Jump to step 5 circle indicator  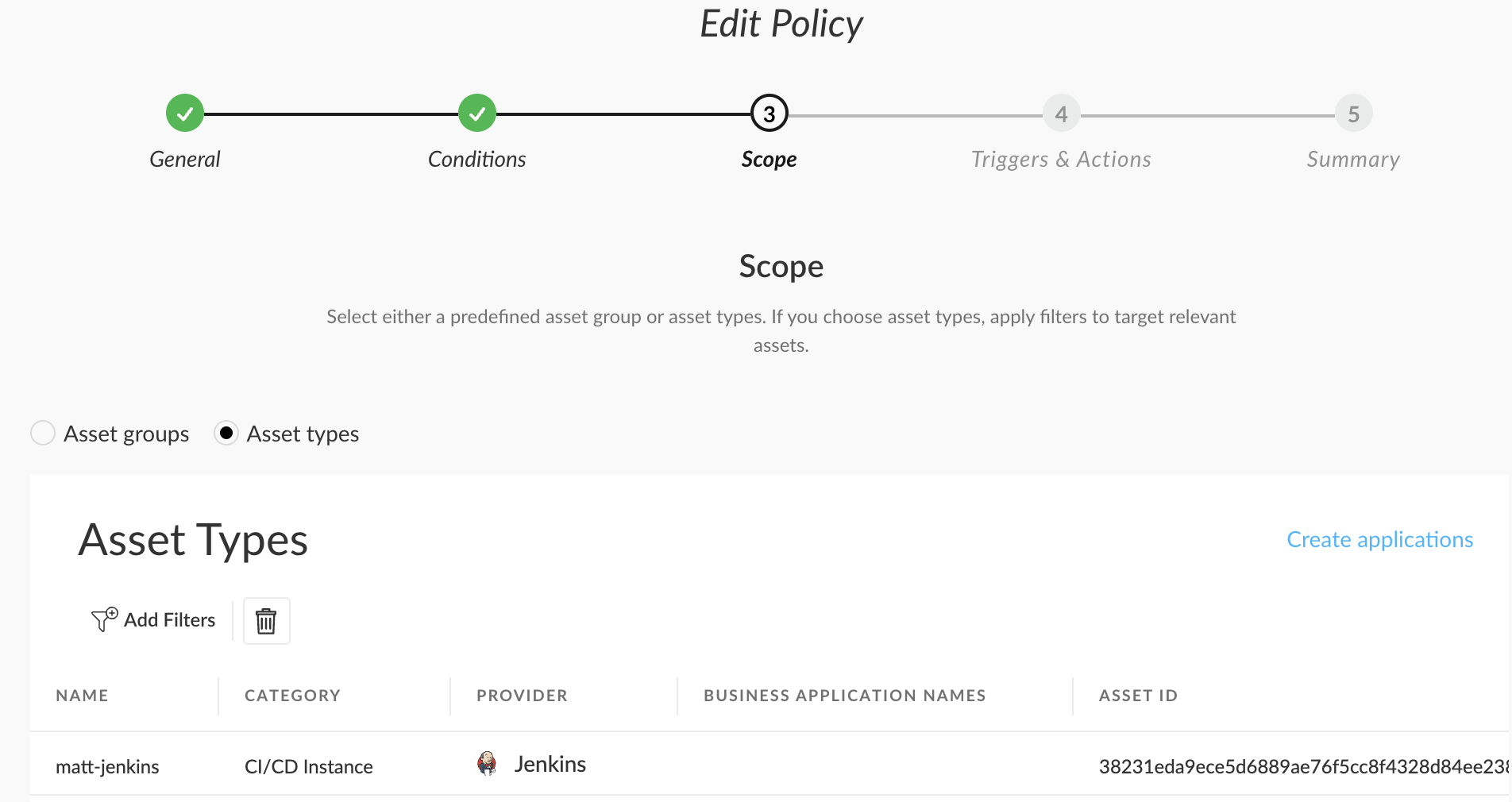1353,114
